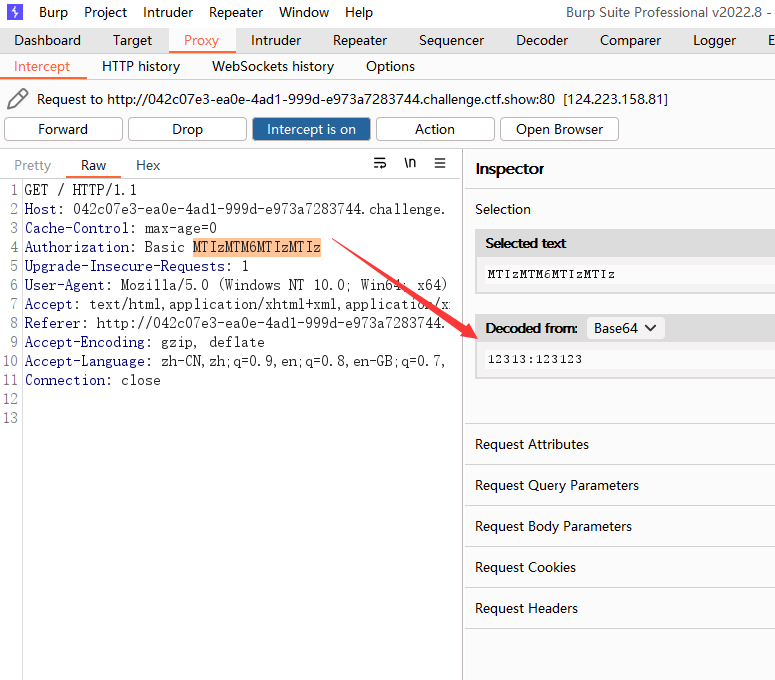Image resolution: width=775 pixels, height=680 pixels.
Task: Click the pencil edit icon beside the request URL
Action: [18, 99]
